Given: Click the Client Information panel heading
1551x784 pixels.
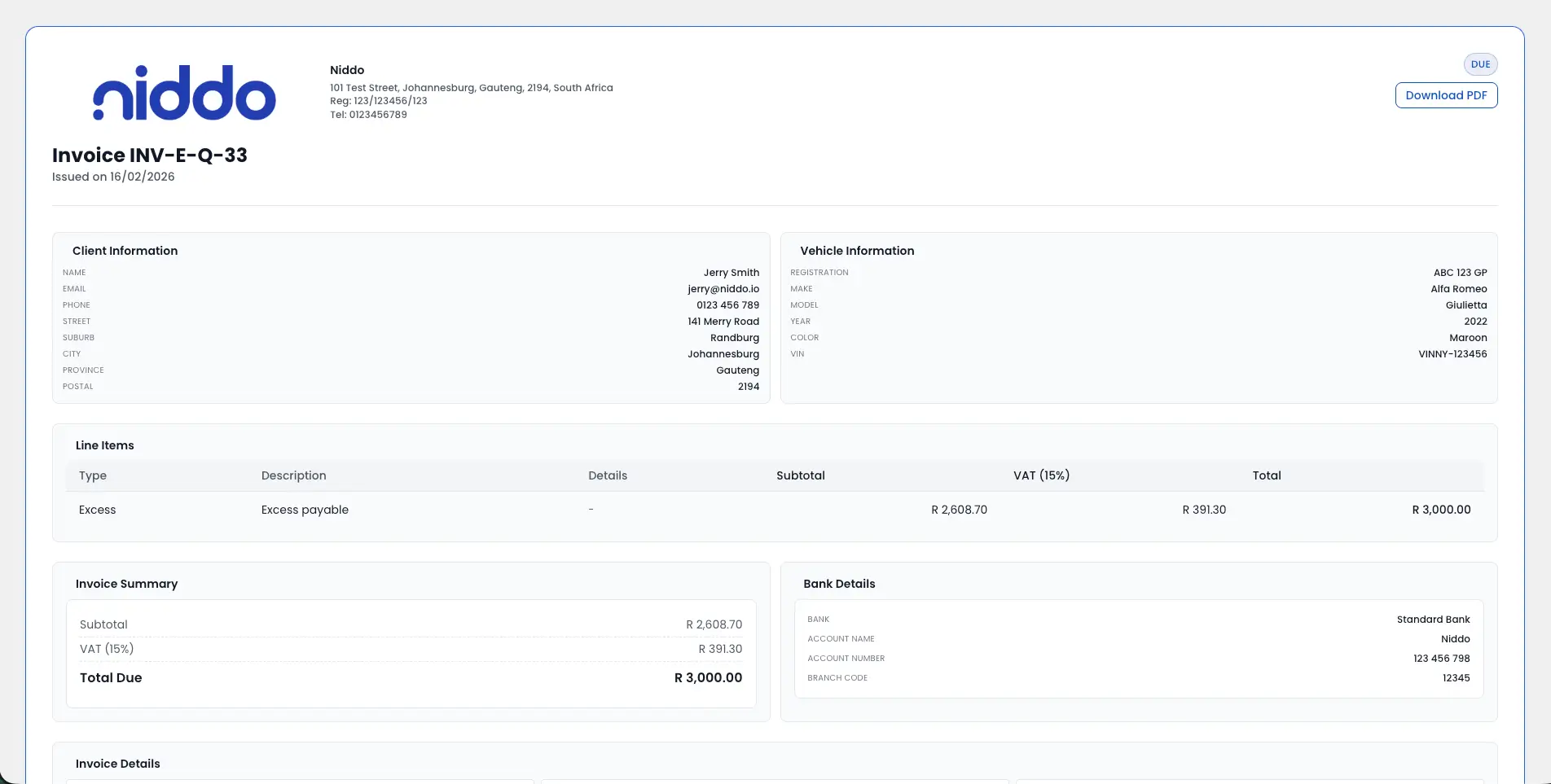Looking at the screenshot, I should point(125,251).
